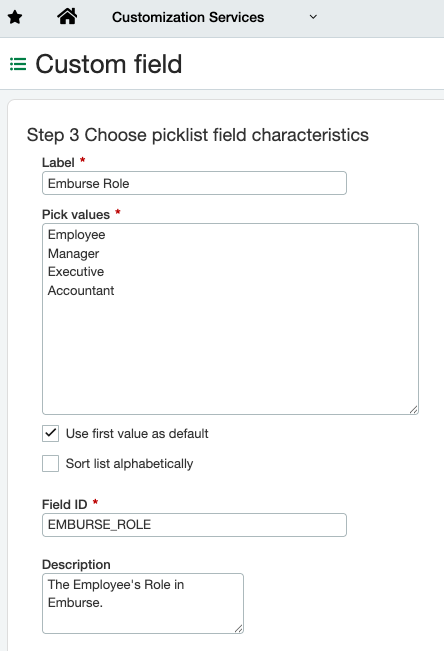Place cursor on the Accountant pick value line
The image size is (444, 651).
pyautogui.click(x=81, y=290)
